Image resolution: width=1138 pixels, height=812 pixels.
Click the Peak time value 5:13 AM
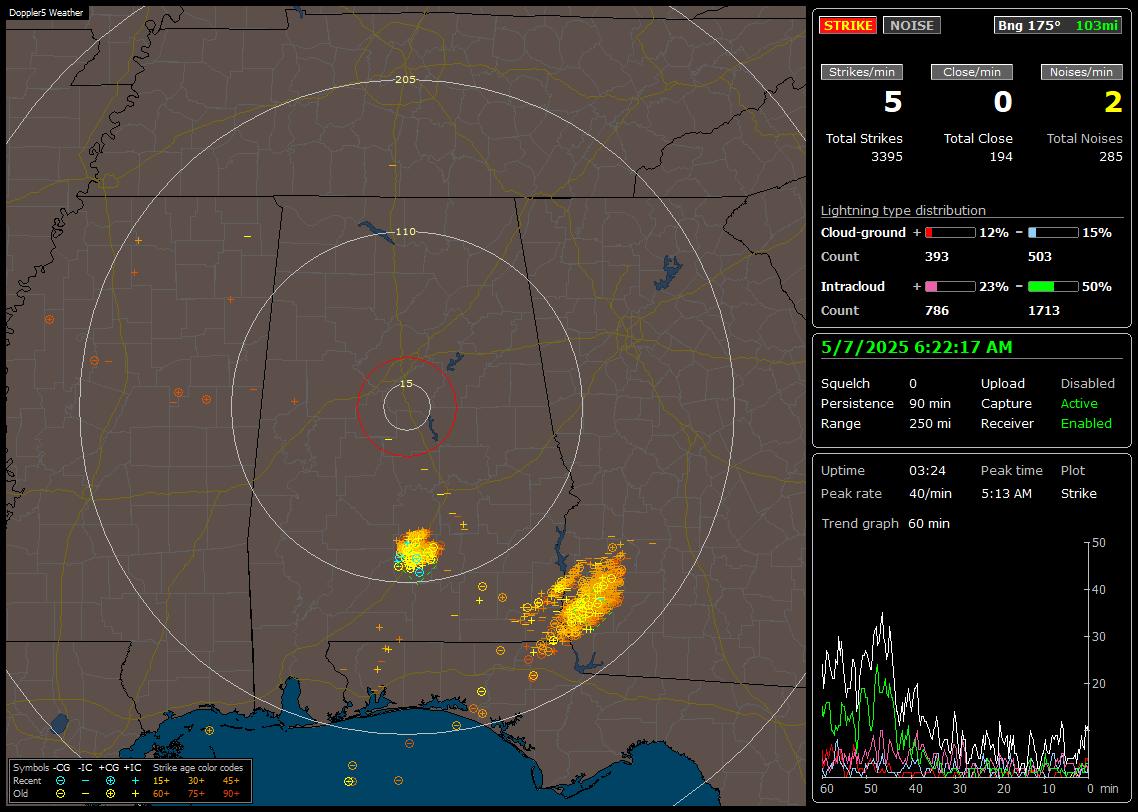1007,493
